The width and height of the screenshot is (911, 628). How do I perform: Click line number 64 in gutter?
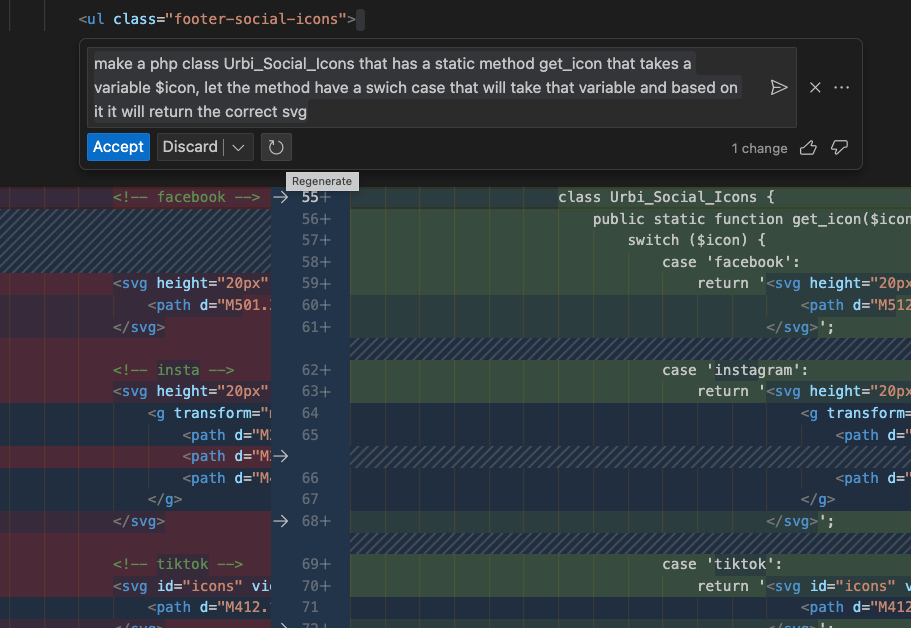pos(310,413)
